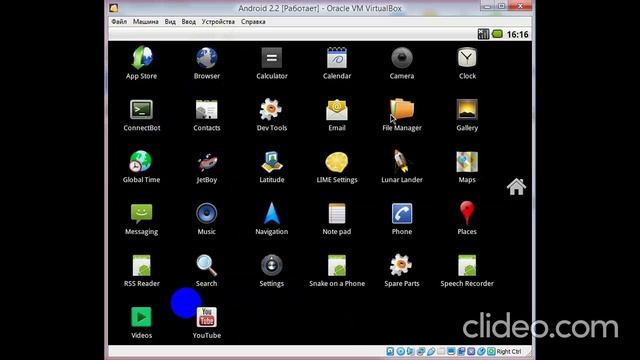Open LIME Settings

[x=337, y=167]
